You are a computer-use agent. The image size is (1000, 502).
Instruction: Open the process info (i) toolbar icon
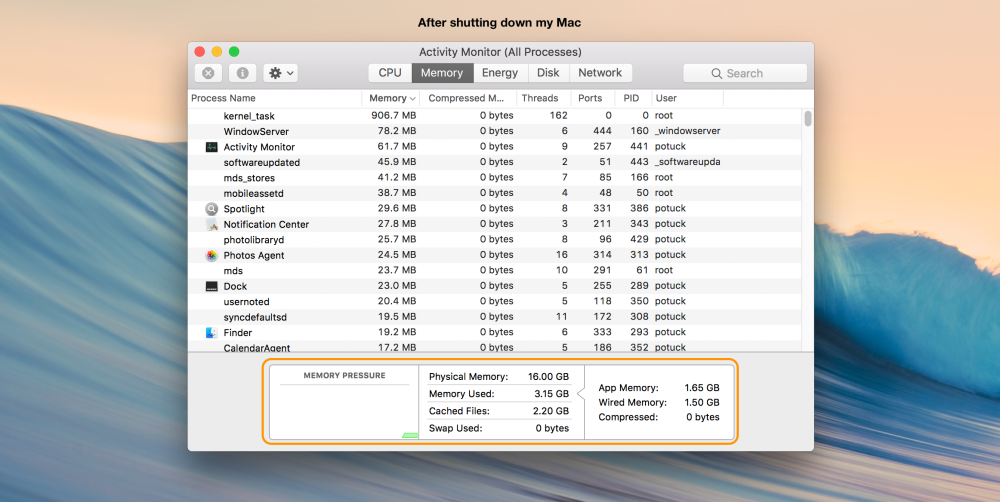[x=242, y=73]
